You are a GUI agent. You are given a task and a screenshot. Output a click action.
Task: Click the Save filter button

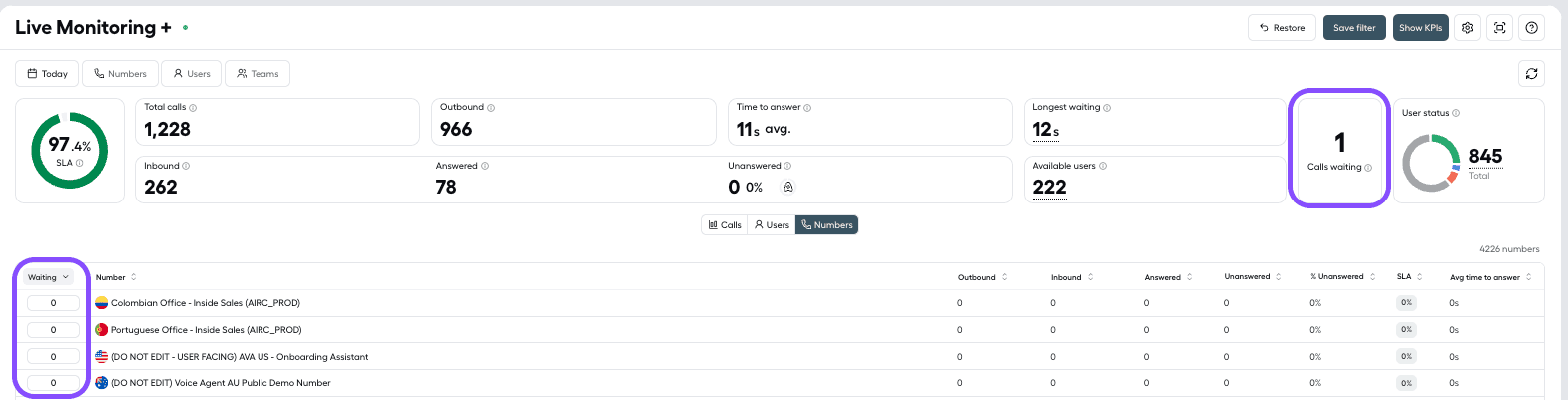1354,28
